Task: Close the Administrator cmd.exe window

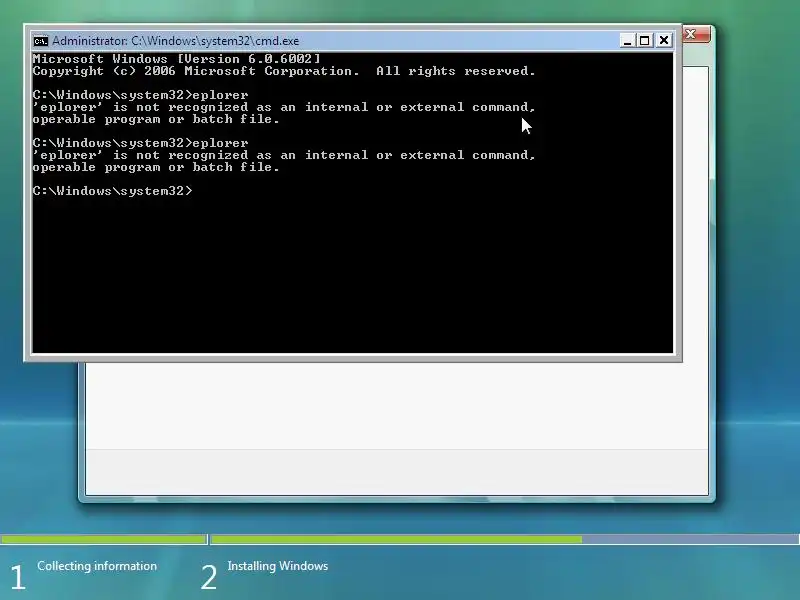Action: click(x=664, y=40)
